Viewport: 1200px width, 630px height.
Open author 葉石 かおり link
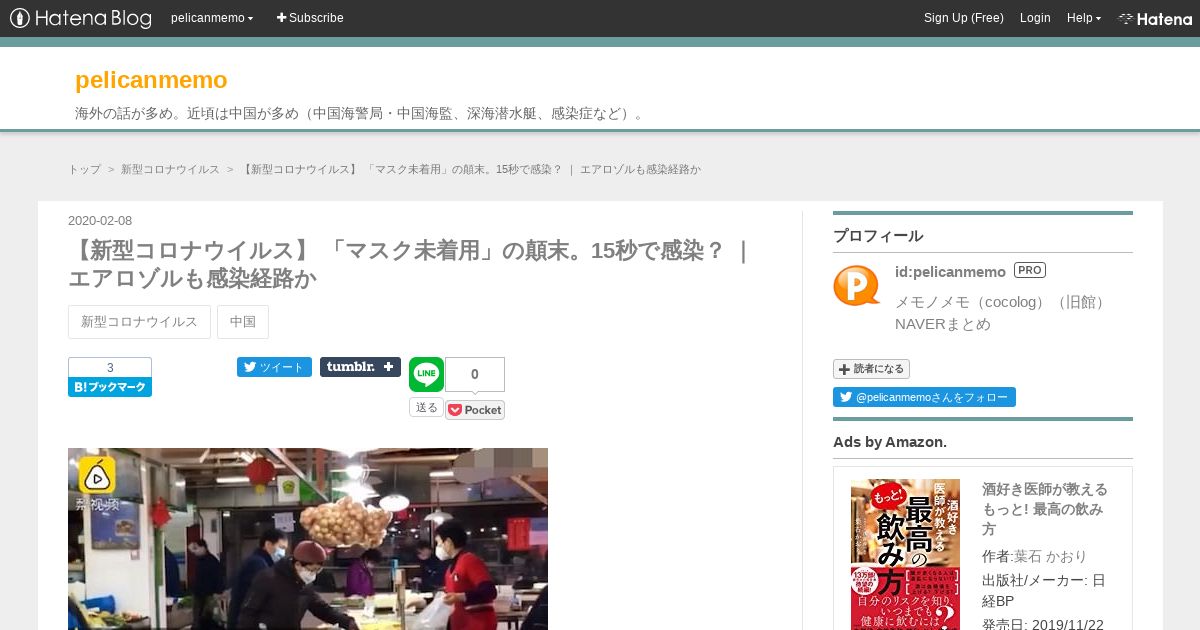(x=1050, y=556)
